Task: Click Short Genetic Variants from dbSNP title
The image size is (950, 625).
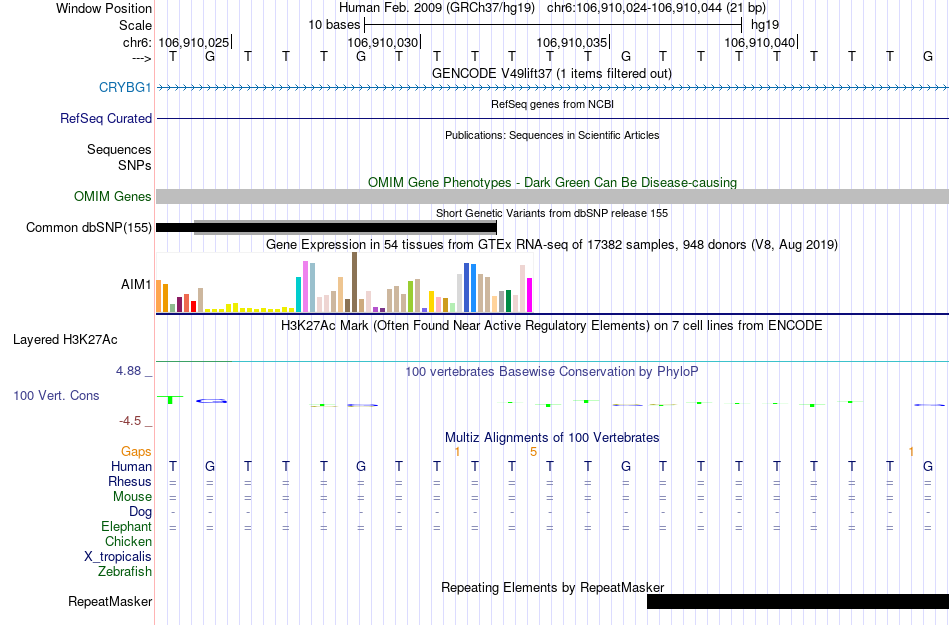Action: [x=552, y=213]
